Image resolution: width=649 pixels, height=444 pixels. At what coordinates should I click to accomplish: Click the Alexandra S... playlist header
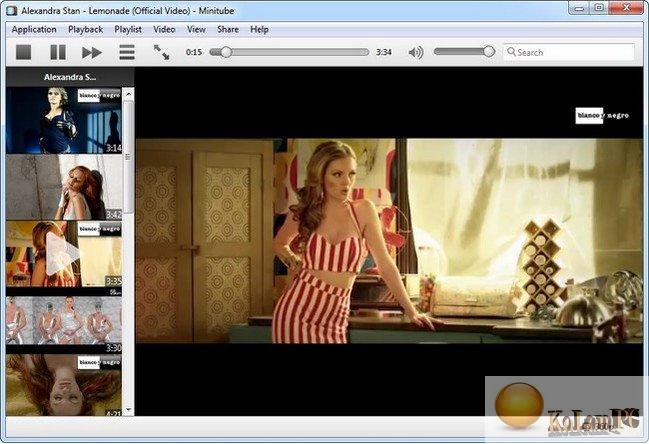(70, 77)
